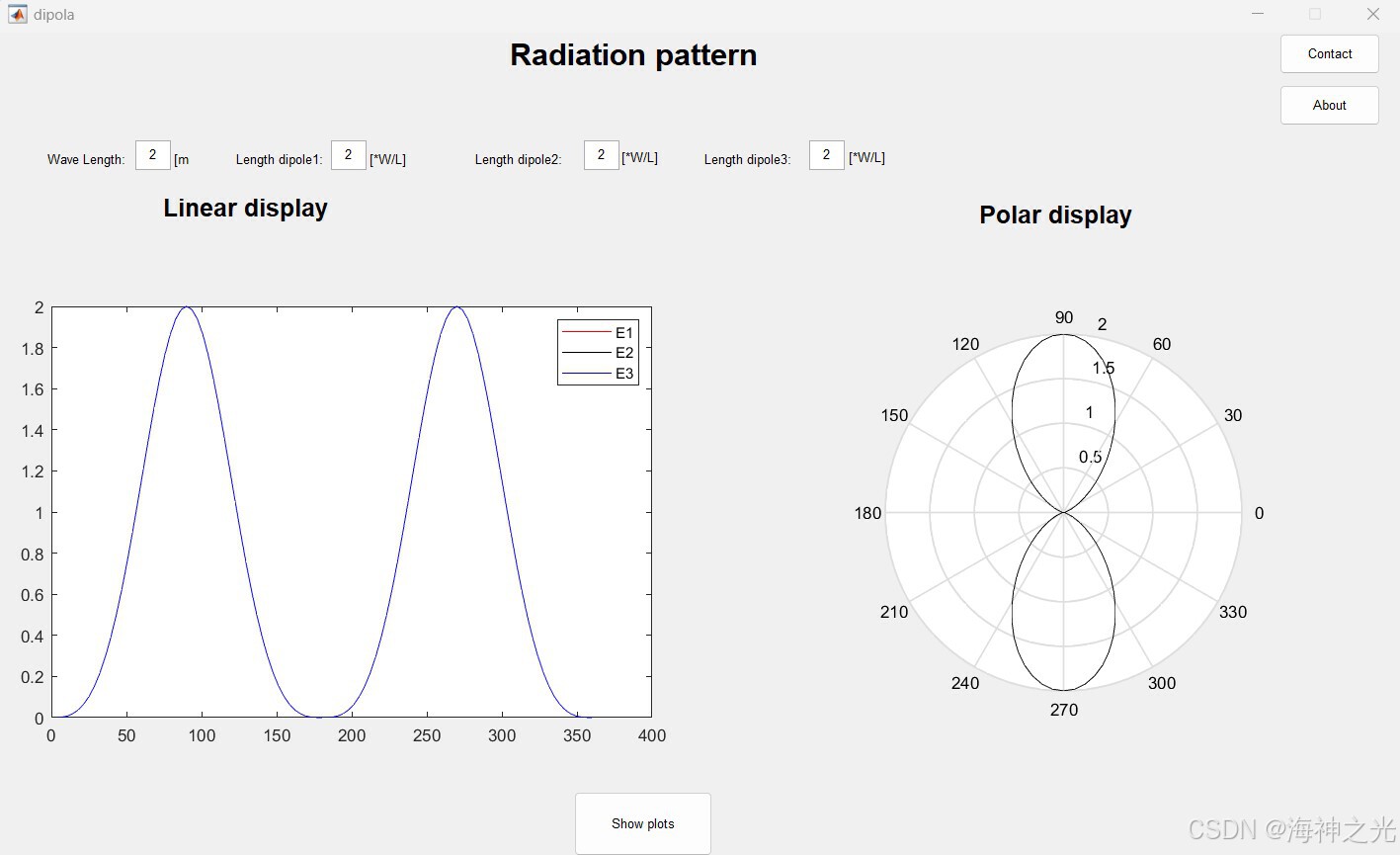
Task: Click the 'Radiation pattern' heading
Action: [633, 55]
